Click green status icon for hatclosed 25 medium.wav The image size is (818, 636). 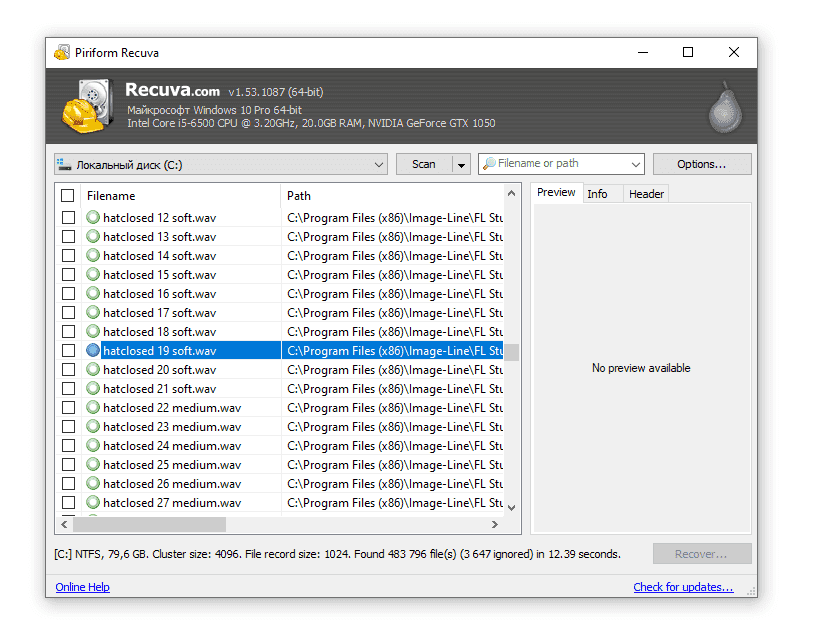point(93,464)
